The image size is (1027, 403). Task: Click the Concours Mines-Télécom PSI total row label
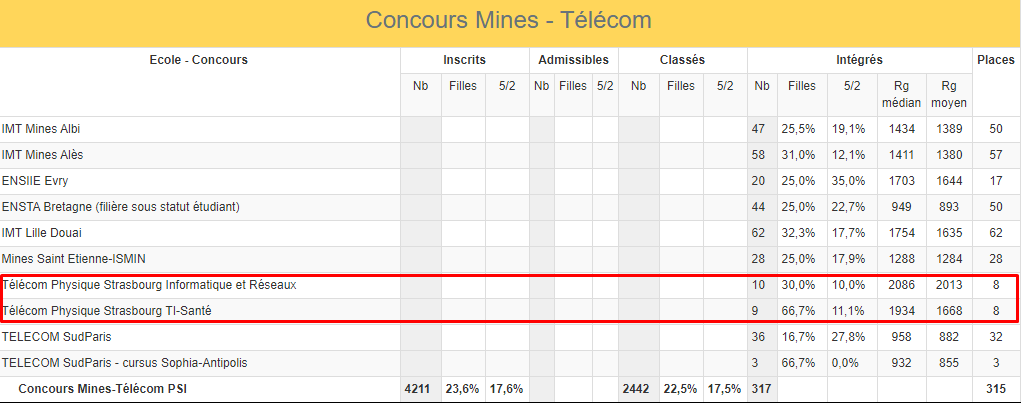102,389
